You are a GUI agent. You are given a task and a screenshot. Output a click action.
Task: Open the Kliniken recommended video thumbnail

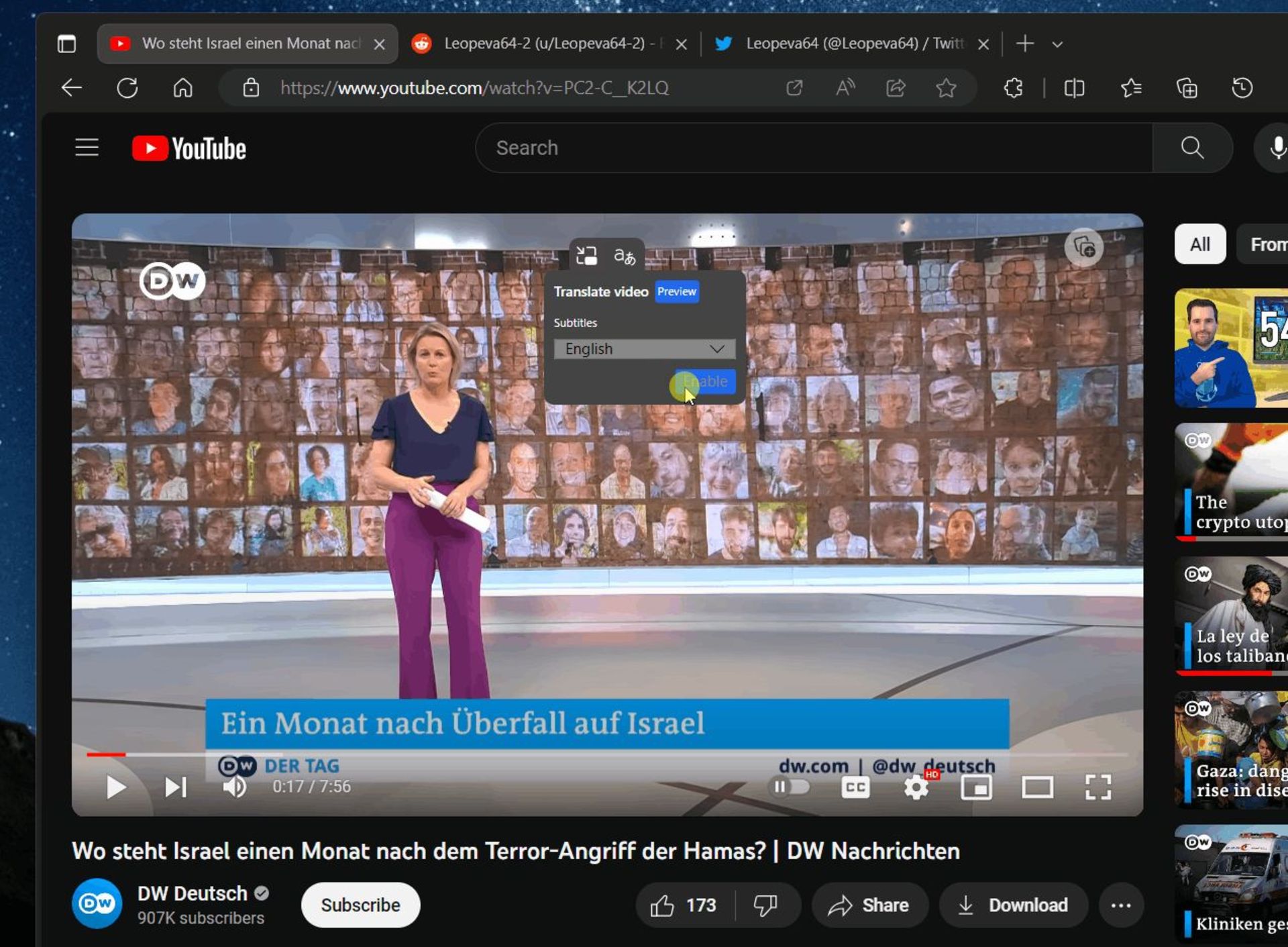point(1232,884)
